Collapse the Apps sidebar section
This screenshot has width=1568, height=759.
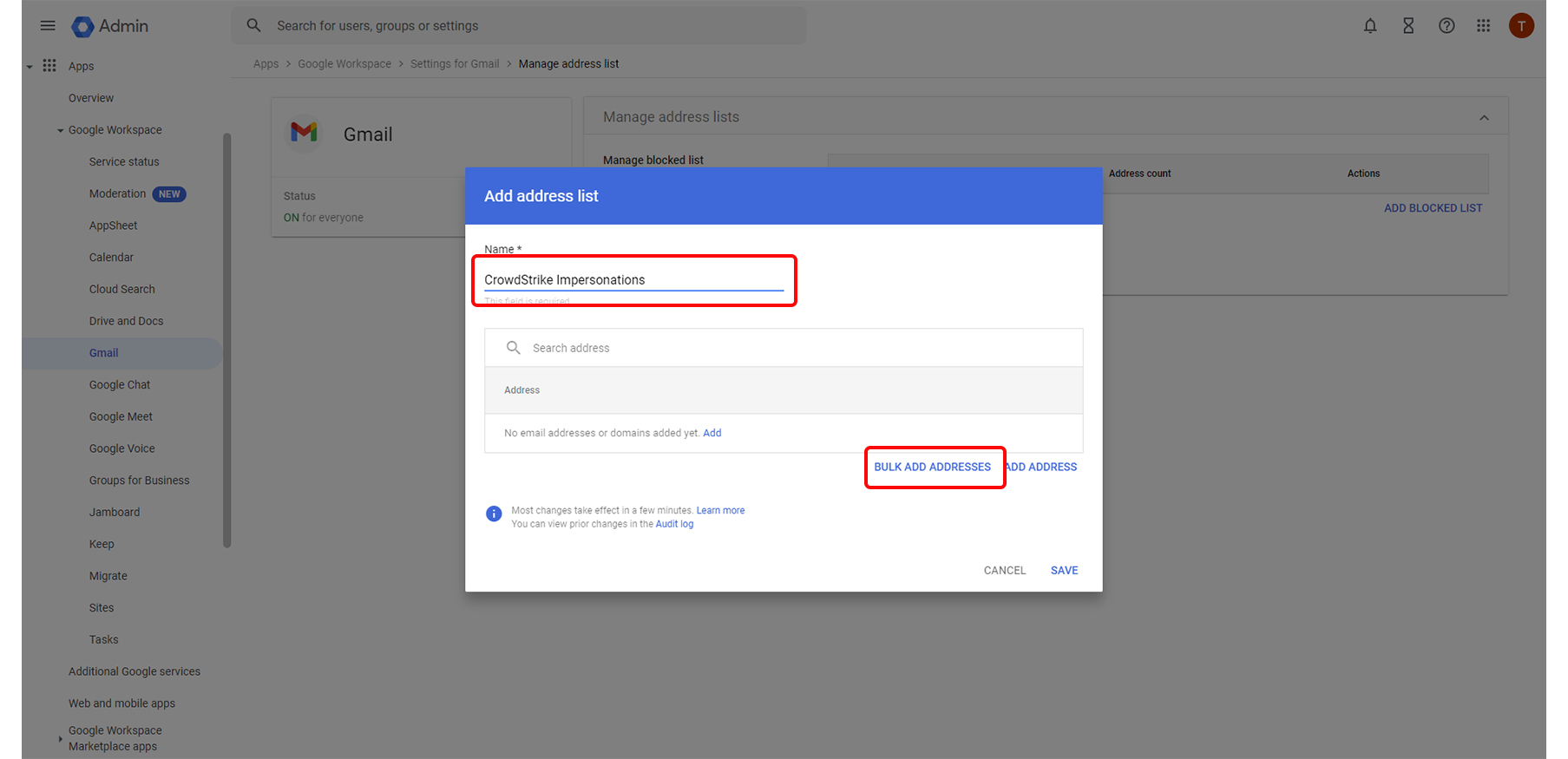point(30,67)
